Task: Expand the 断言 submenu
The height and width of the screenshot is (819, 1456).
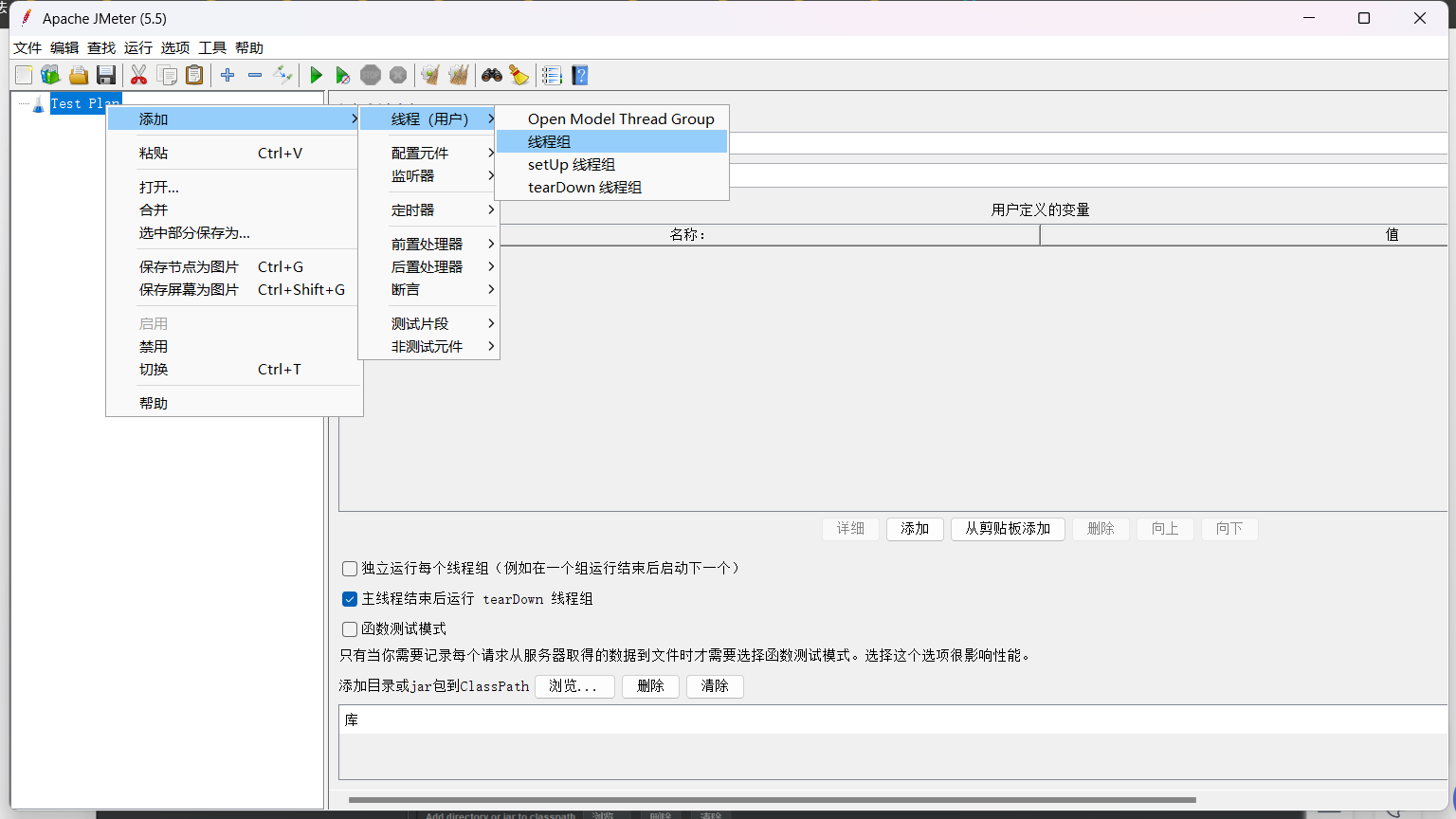Action: [429, 289]
